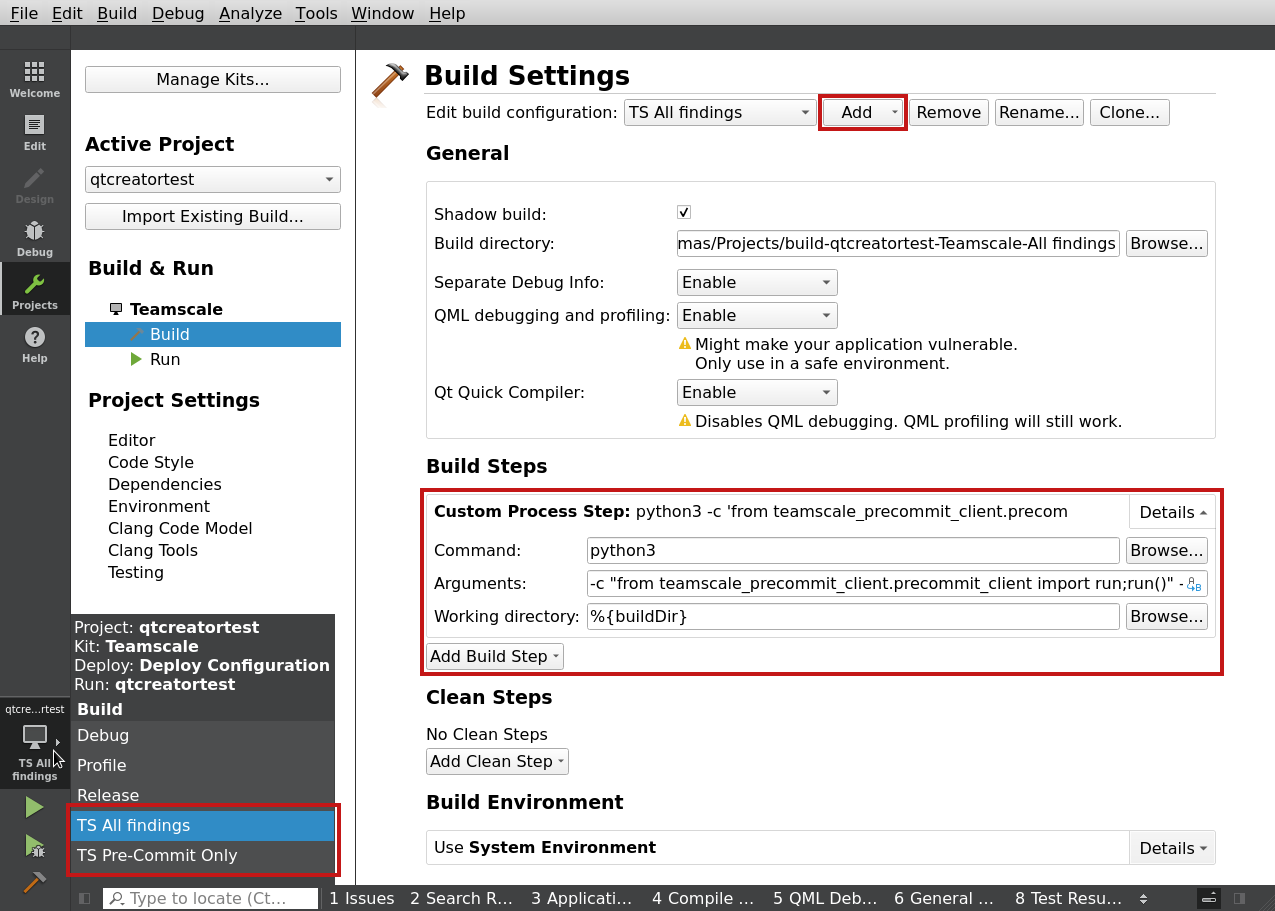Toggle the progress details button
The height and width of the screenshot is (911, 1275).
click(1209, 898)
